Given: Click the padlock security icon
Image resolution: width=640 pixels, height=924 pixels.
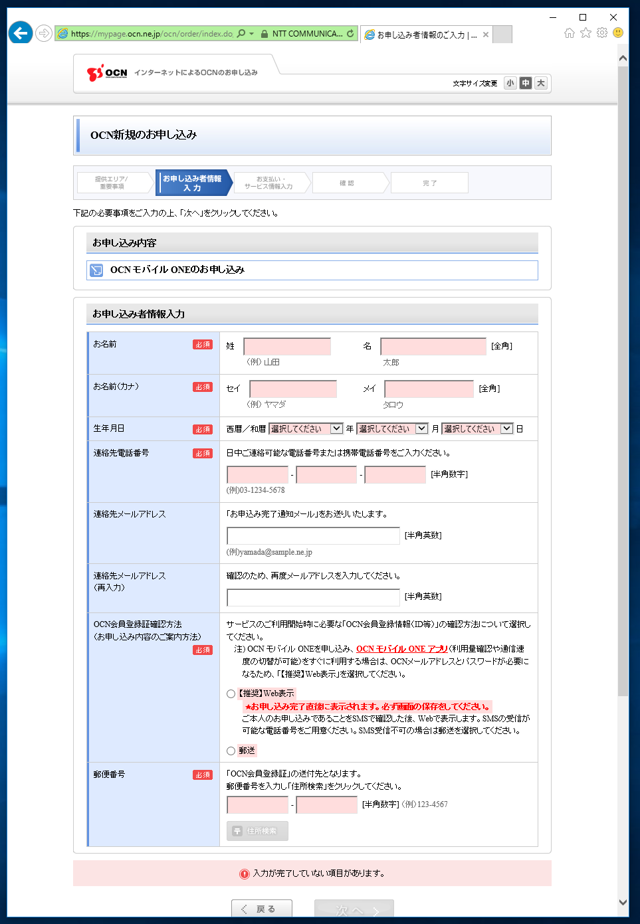Looking at the screenshot, I should (264, 34).
